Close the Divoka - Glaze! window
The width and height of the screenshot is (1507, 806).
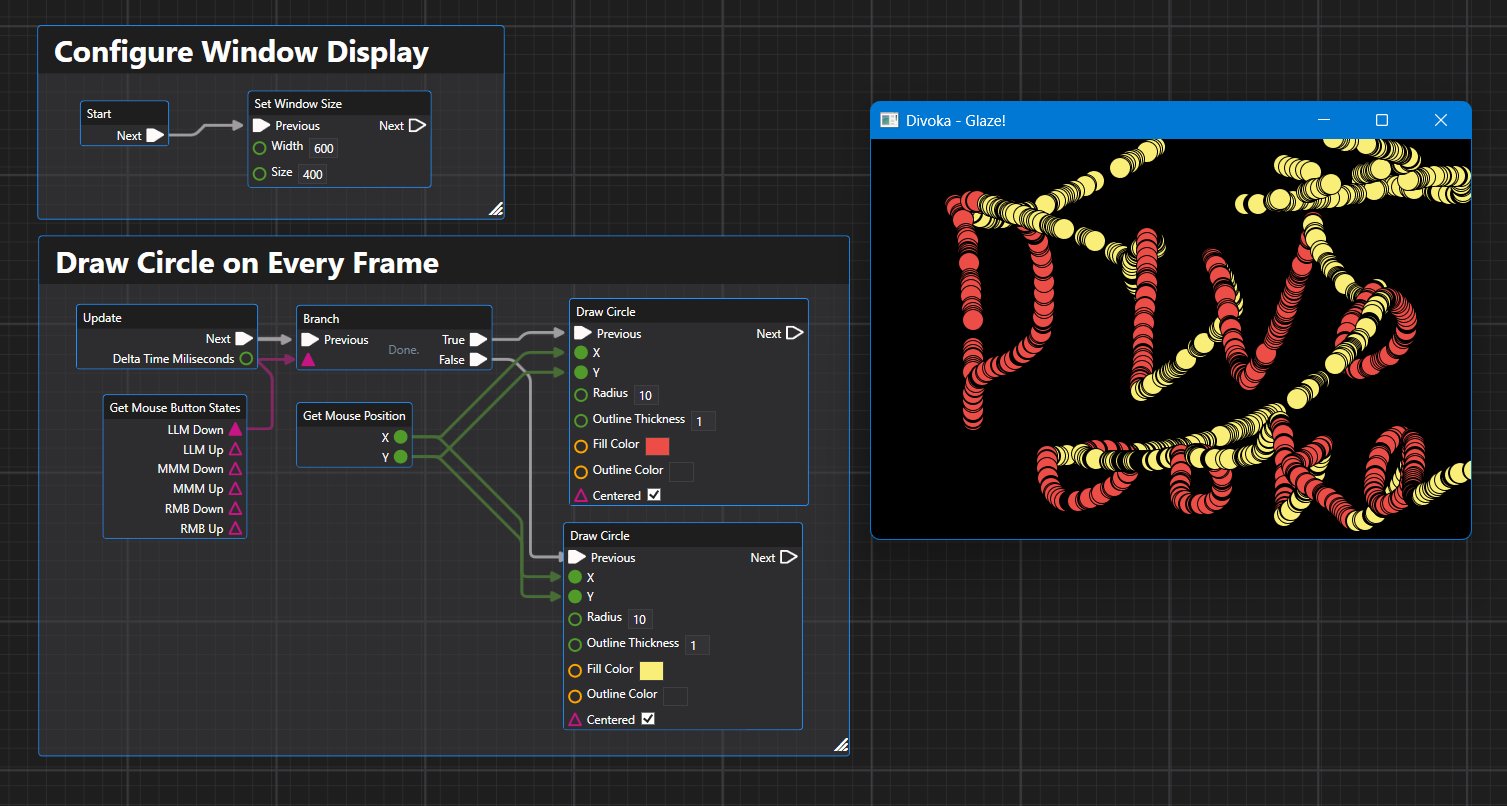pos(1441,120)
